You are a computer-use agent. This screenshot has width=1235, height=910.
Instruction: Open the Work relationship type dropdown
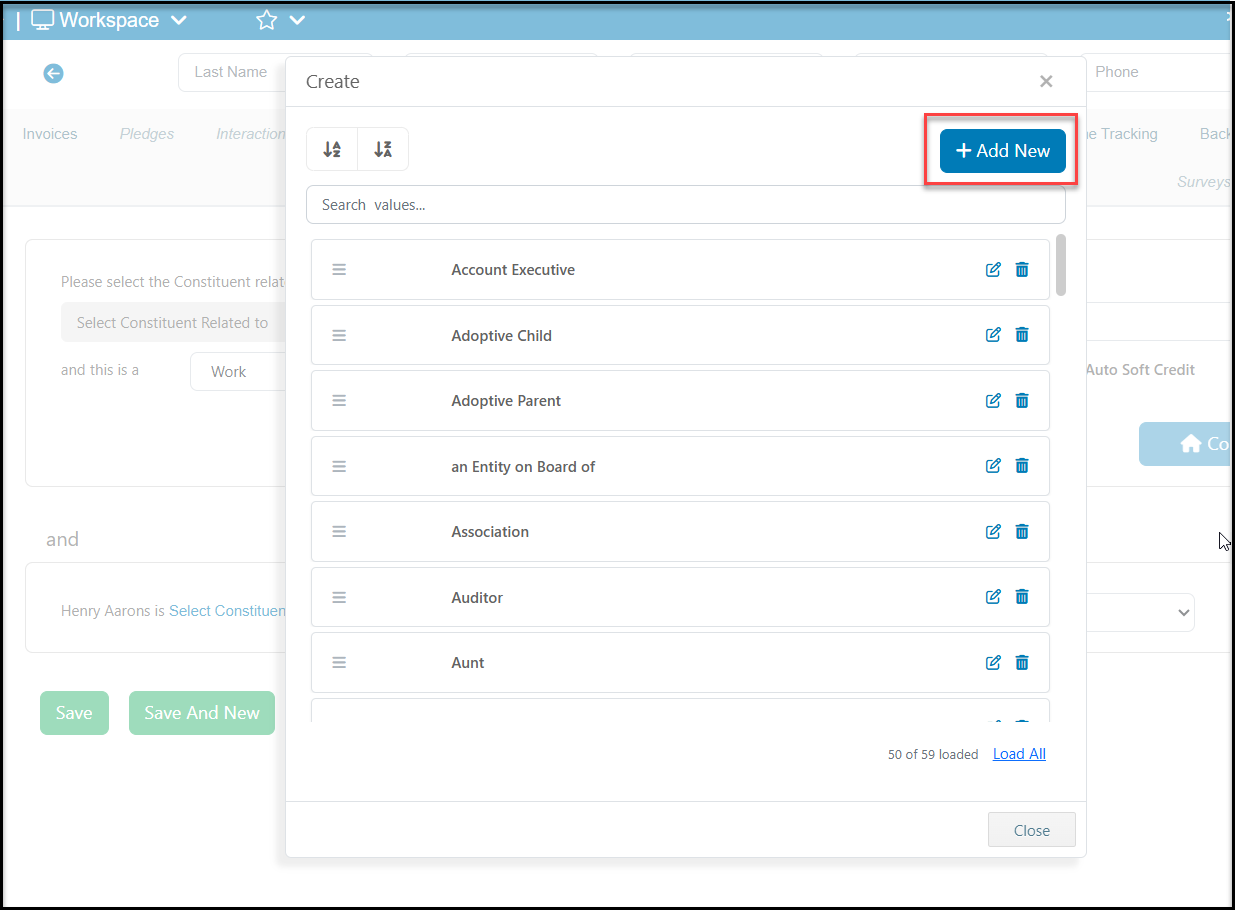click(x=238, y=371)
